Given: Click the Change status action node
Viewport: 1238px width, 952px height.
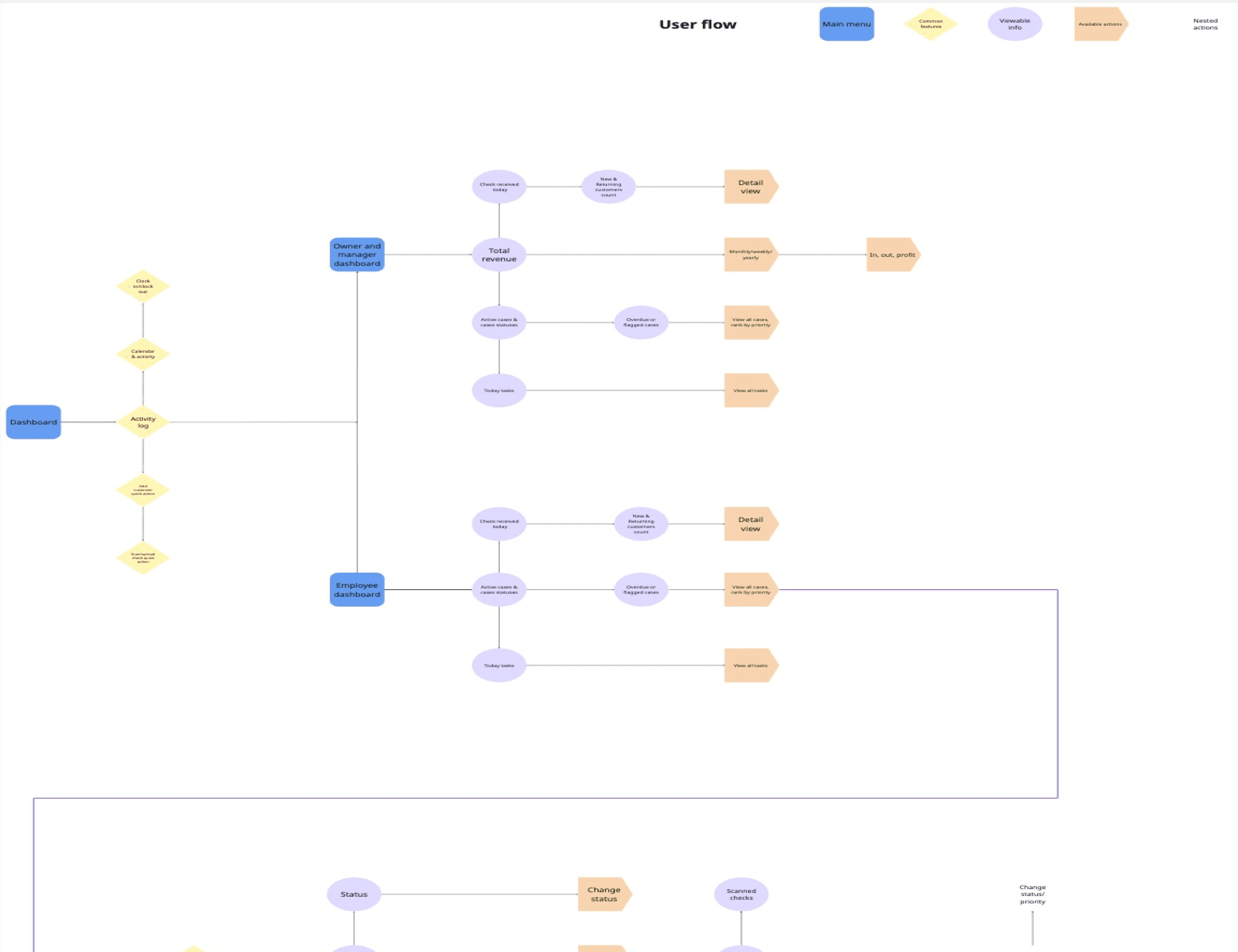Looking at the screenshot, I should [605, 894].
